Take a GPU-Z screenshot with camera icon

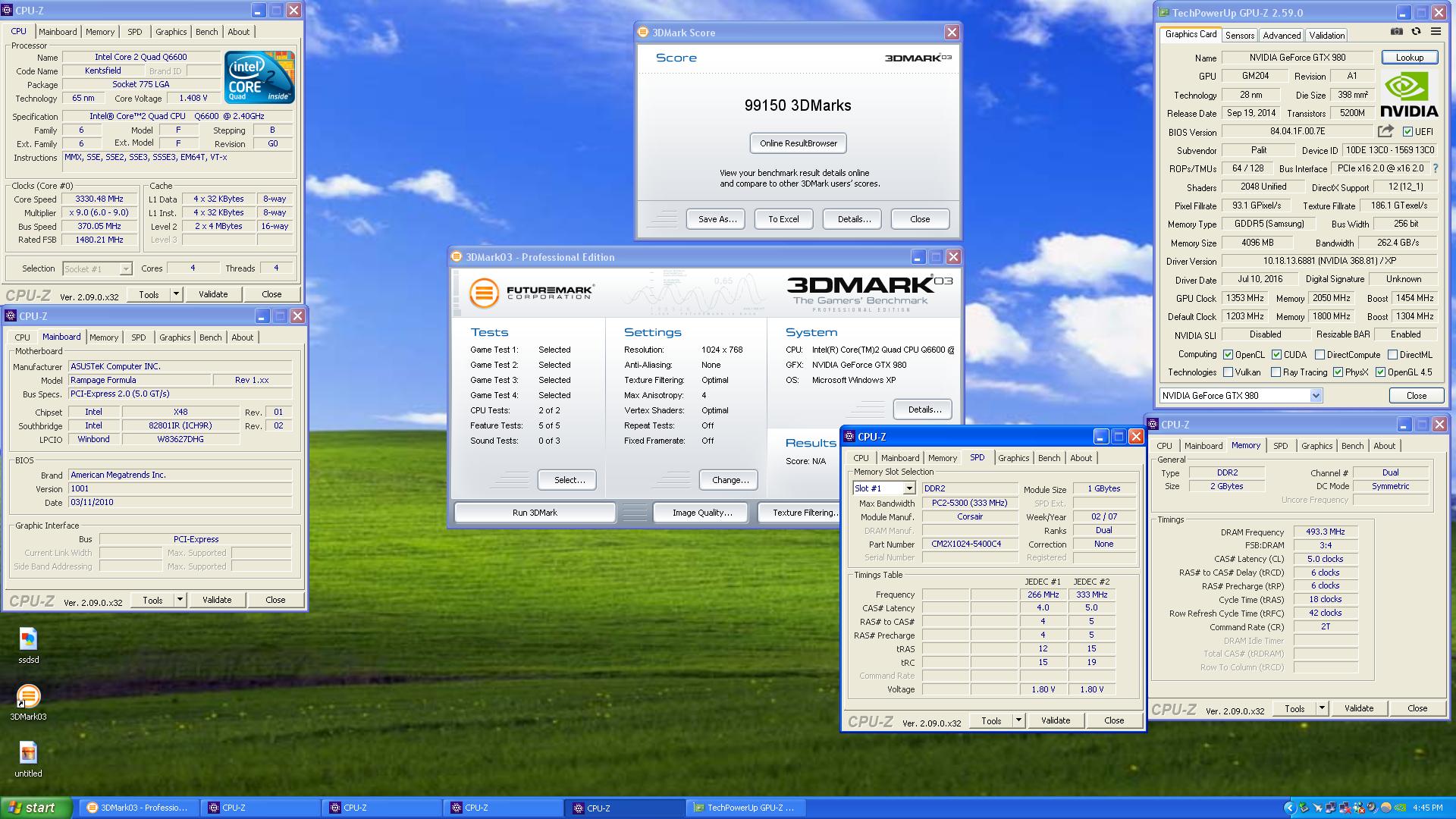tap(1397, 32)
